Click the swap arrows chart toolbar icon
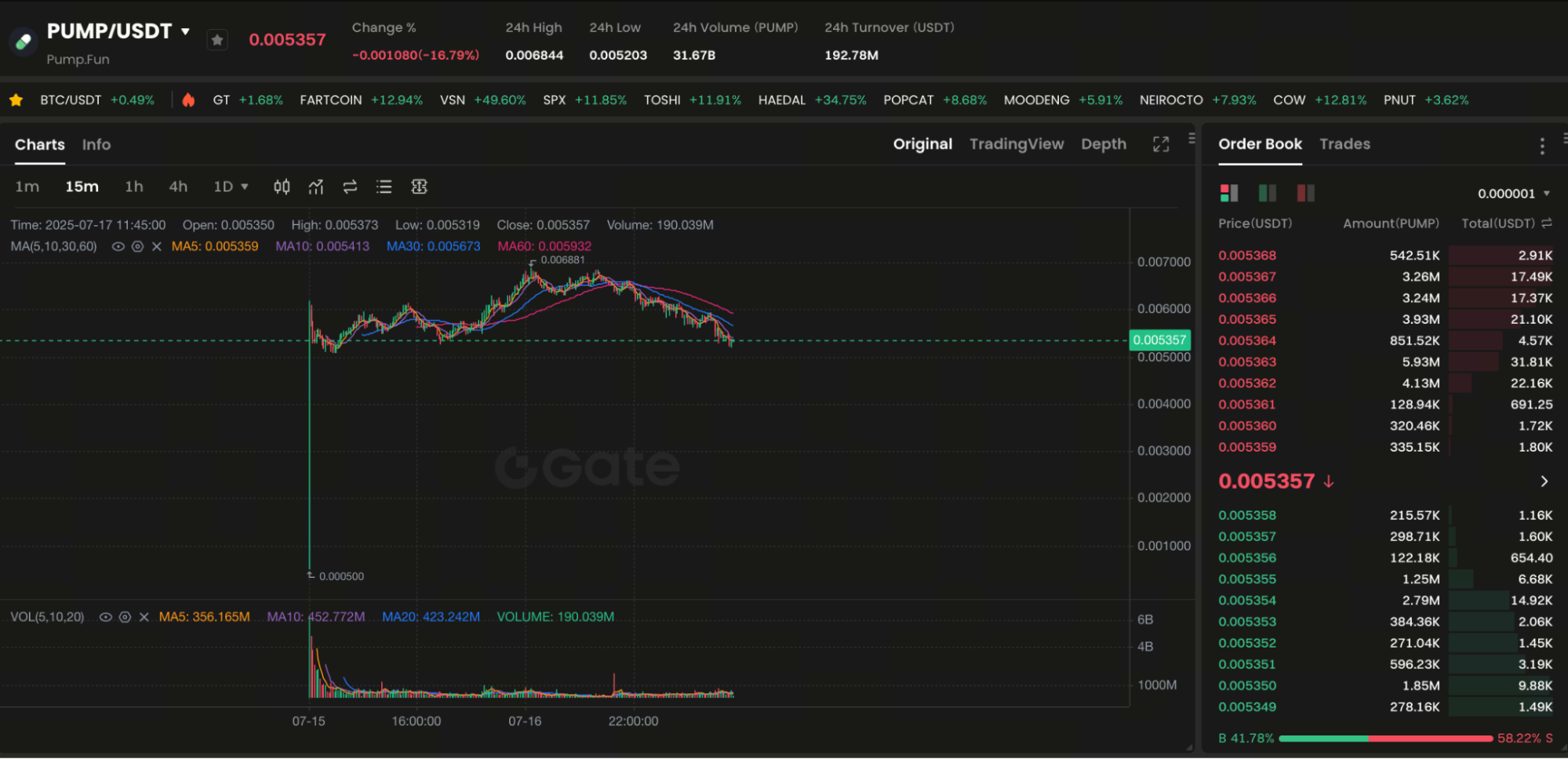Image resolution: width=1568 pixels, height=759 pixels. [x=350, y=187]
